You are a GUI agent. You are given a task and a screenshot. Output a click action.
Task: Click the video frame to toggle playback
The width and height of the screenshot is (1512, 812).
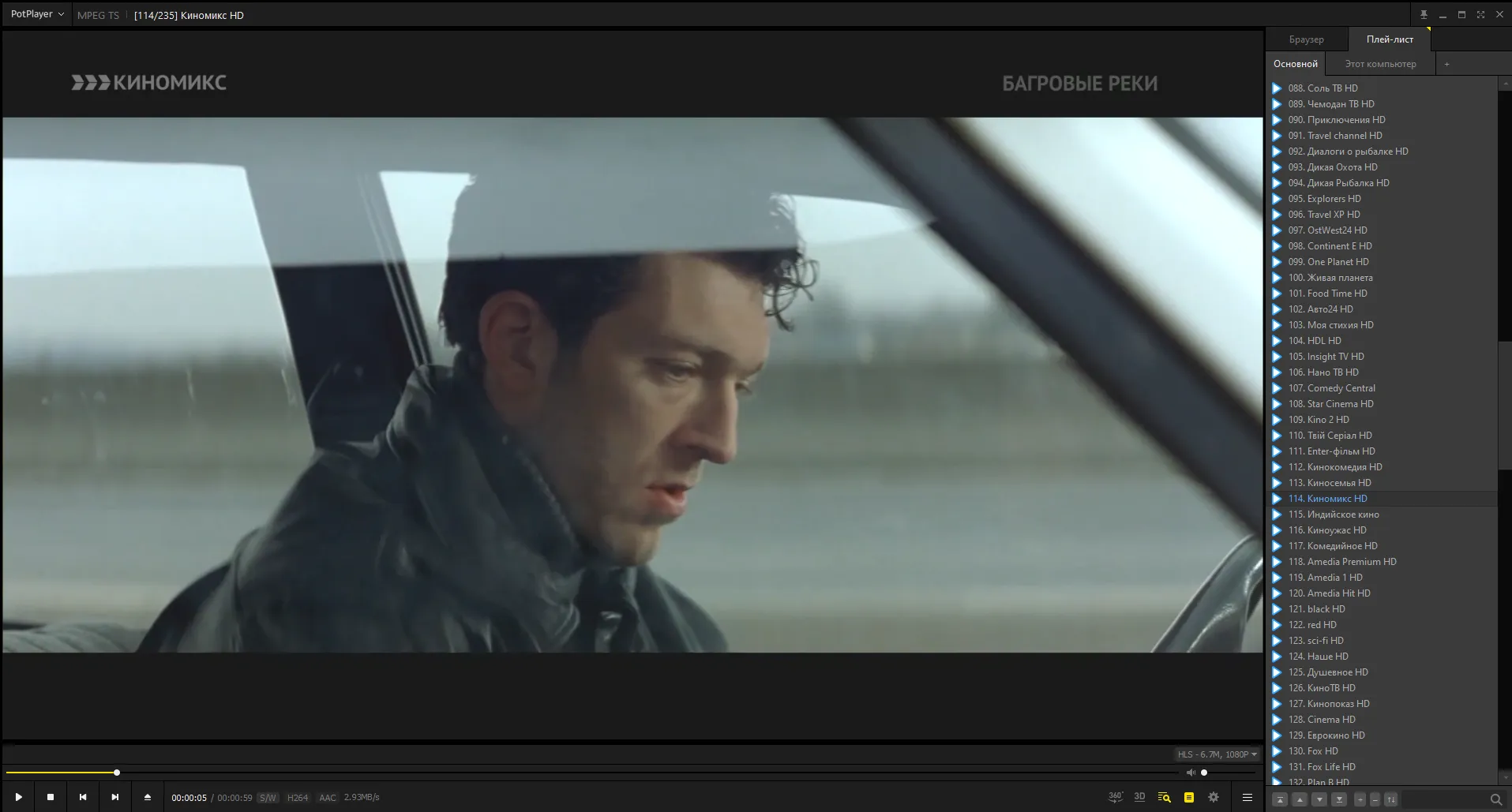pyautogui.click(x=632, y=385)
